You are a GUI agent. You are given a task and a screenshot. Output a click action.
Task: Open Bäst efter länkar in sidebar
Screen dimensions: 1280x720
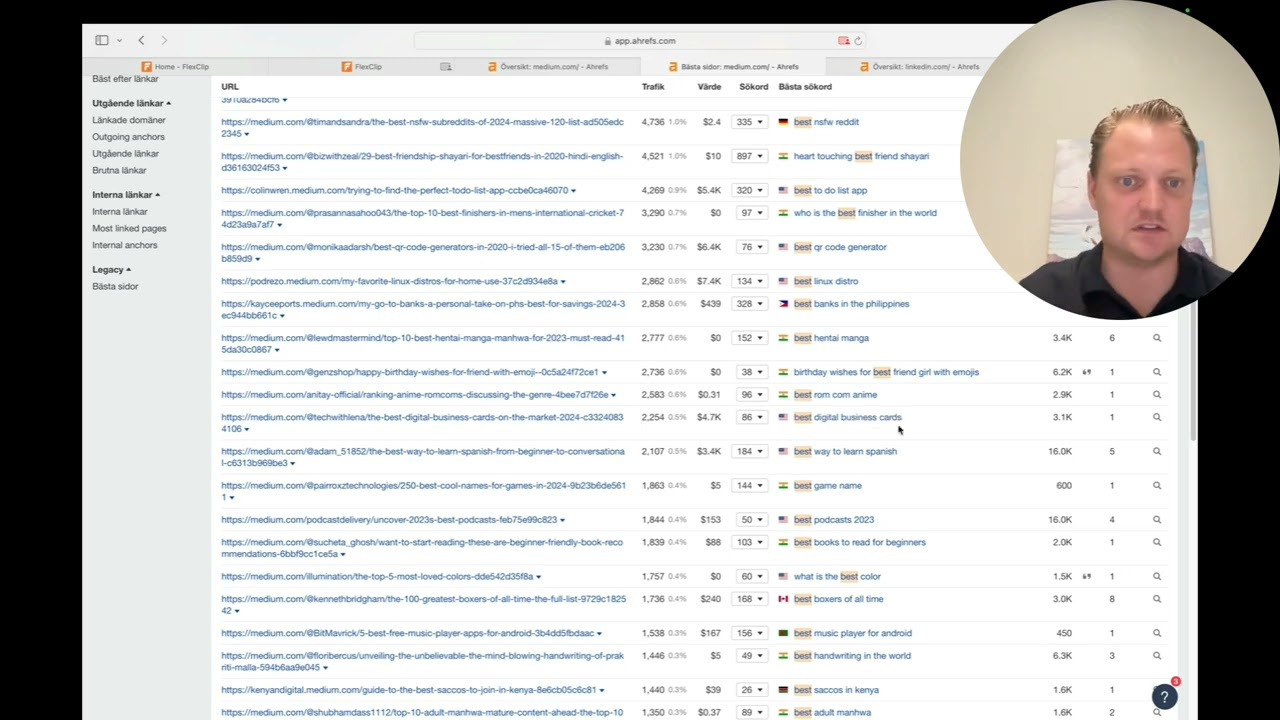pyautogui.click(x=125, y=79)
